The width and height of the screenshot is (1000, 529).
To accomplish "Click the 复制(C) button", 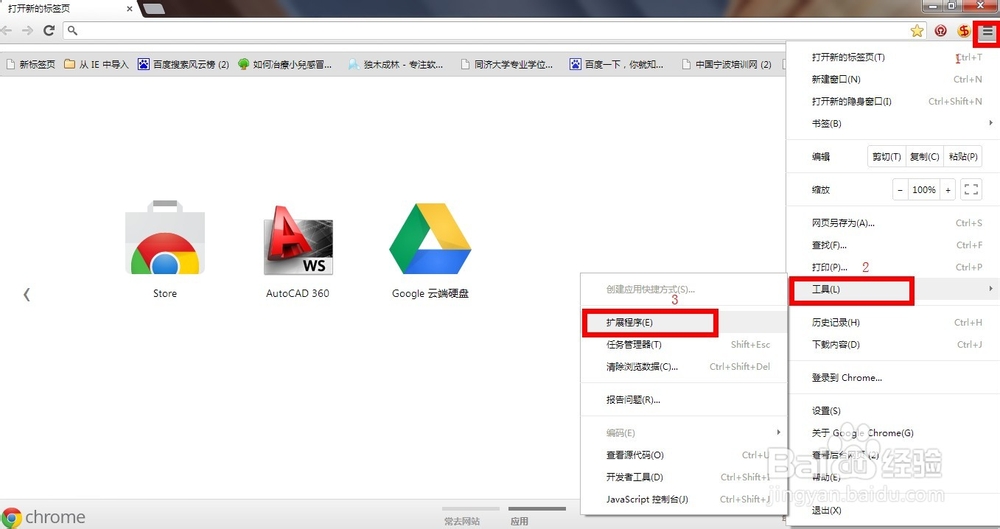I will (924, 156).
